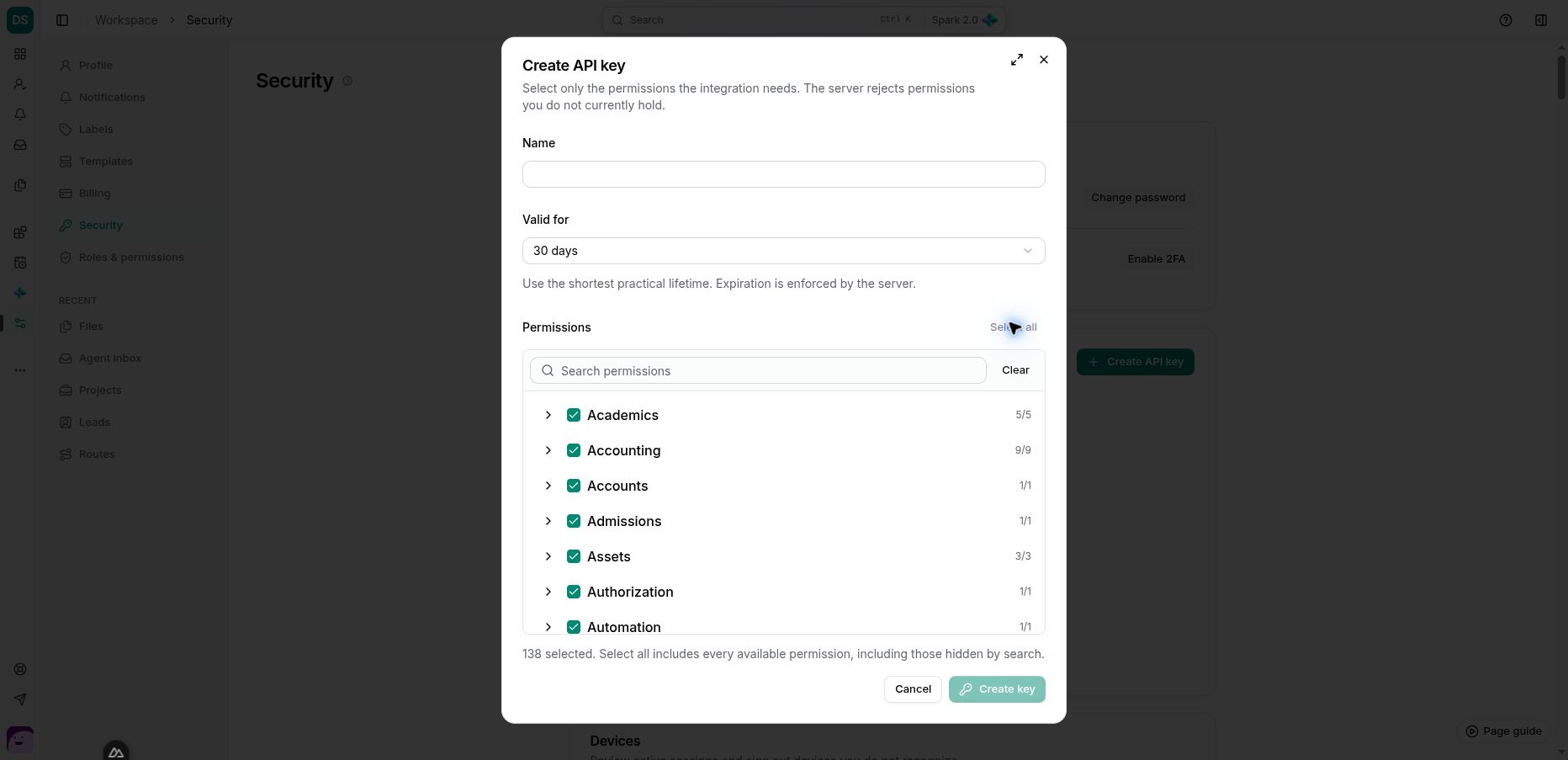Open the Valid for 30 days dropdown
This screenshot has height=760, width=1568.
pos(784,251)
